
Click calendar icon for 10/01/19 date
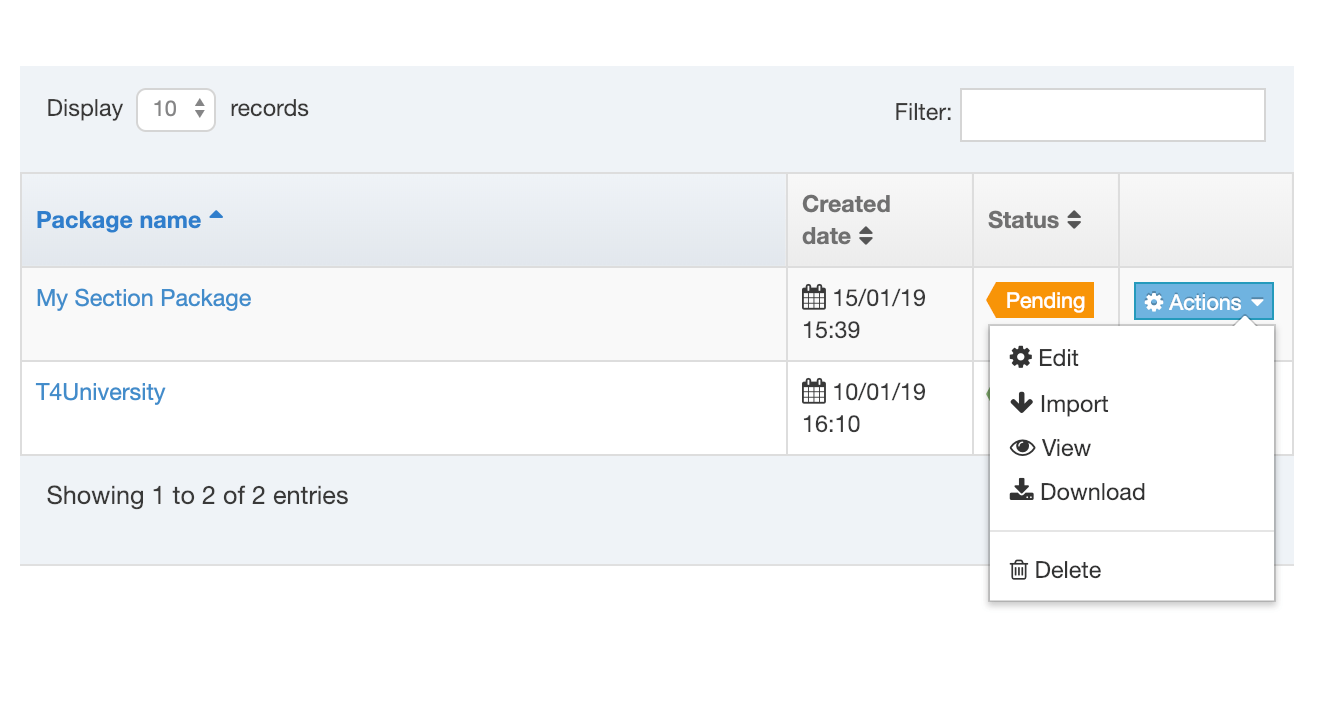[x=814, y=392]
